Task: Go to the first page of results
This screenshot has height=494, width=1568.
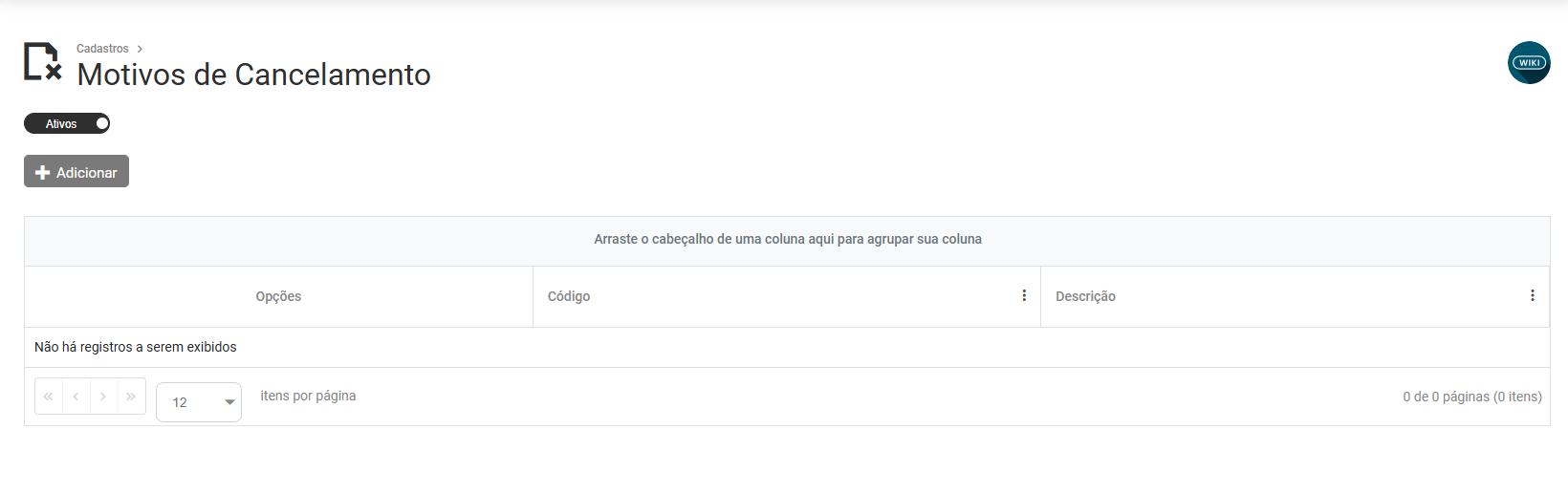Action: coord(49,397)
